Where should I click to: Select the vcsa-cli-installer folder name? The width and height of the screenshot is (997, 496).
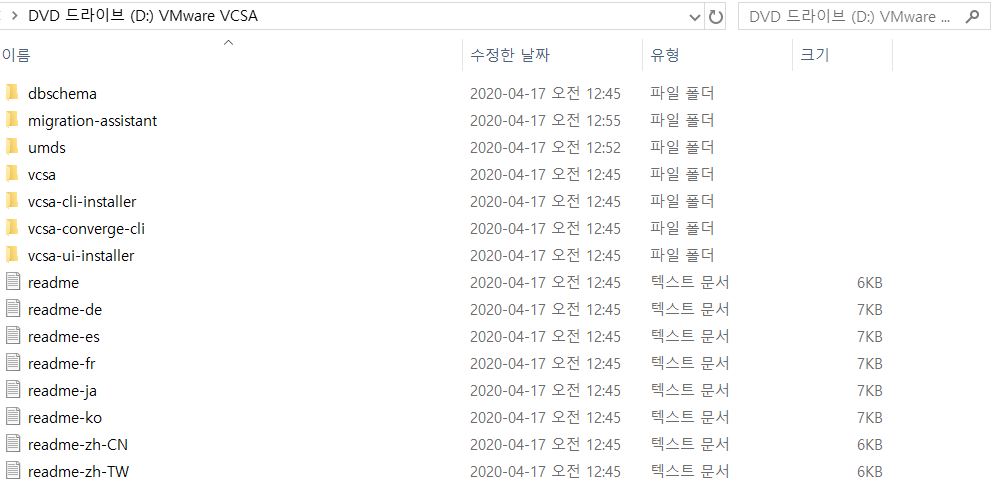(82, 202)
